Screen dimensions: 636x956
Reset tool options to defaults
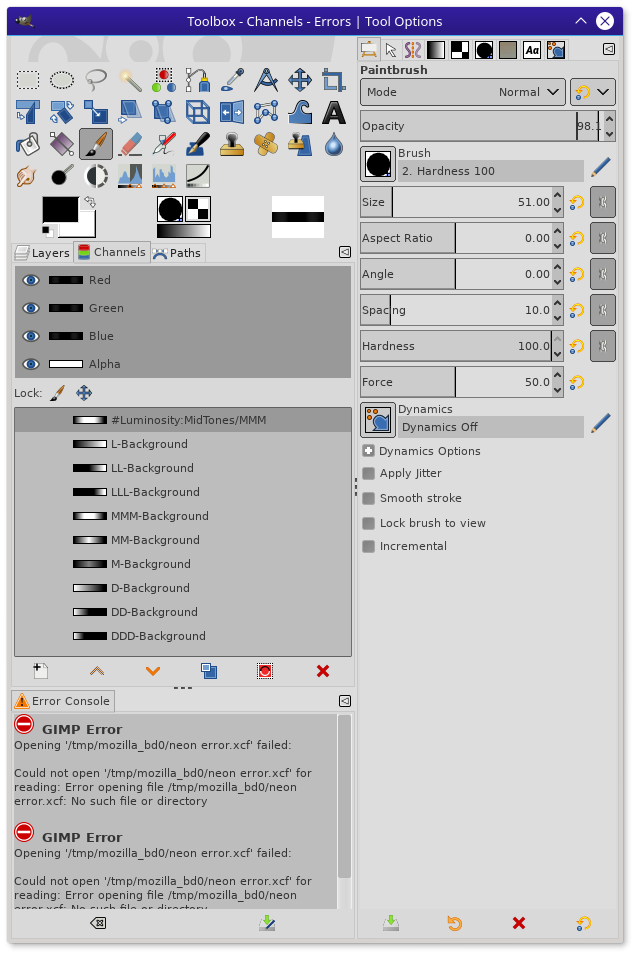click(x=584, y=923)
